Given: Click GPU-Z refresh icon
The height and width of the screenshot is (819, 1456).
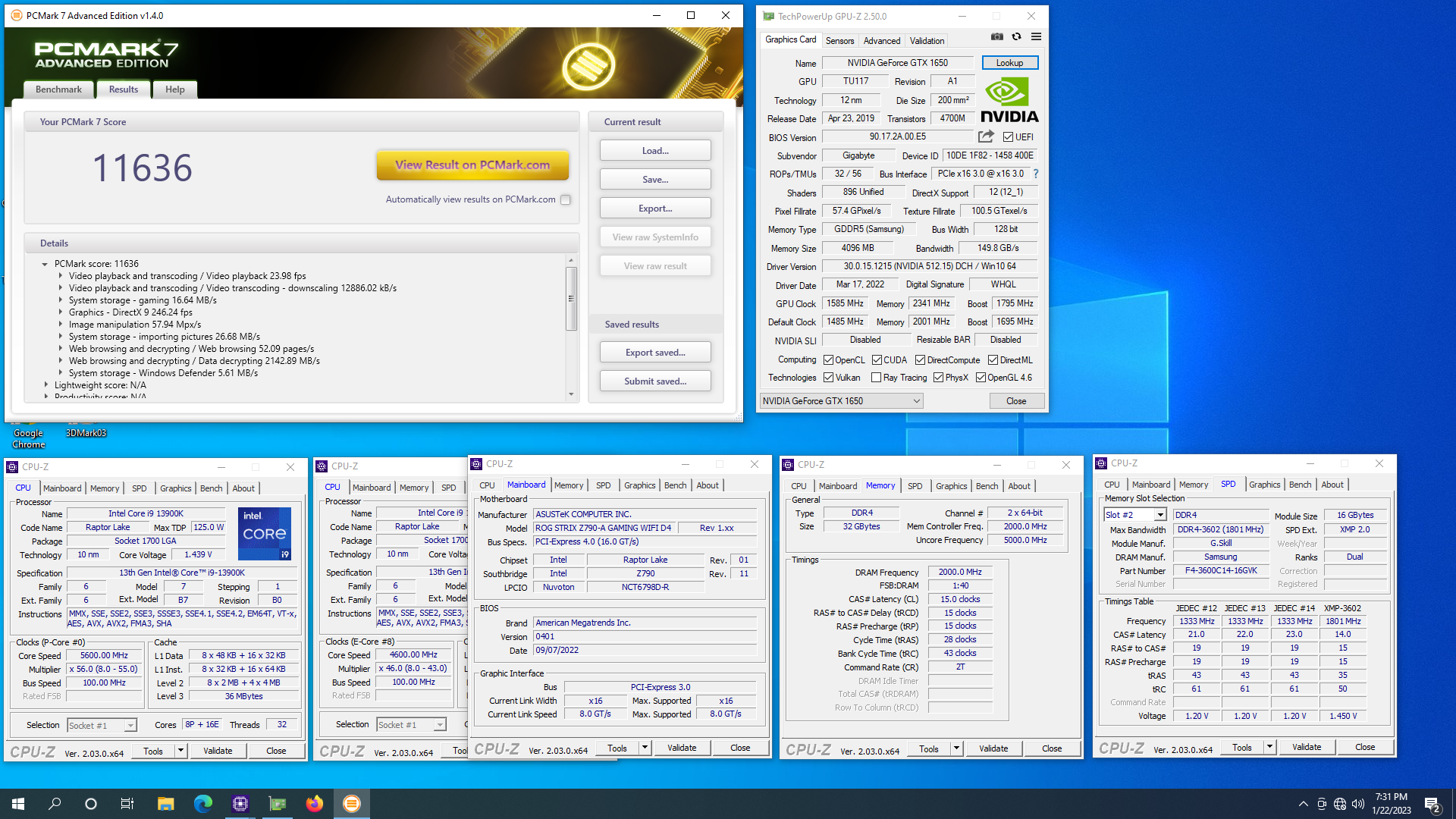Looking at the screenshot, I should 1016,36.
